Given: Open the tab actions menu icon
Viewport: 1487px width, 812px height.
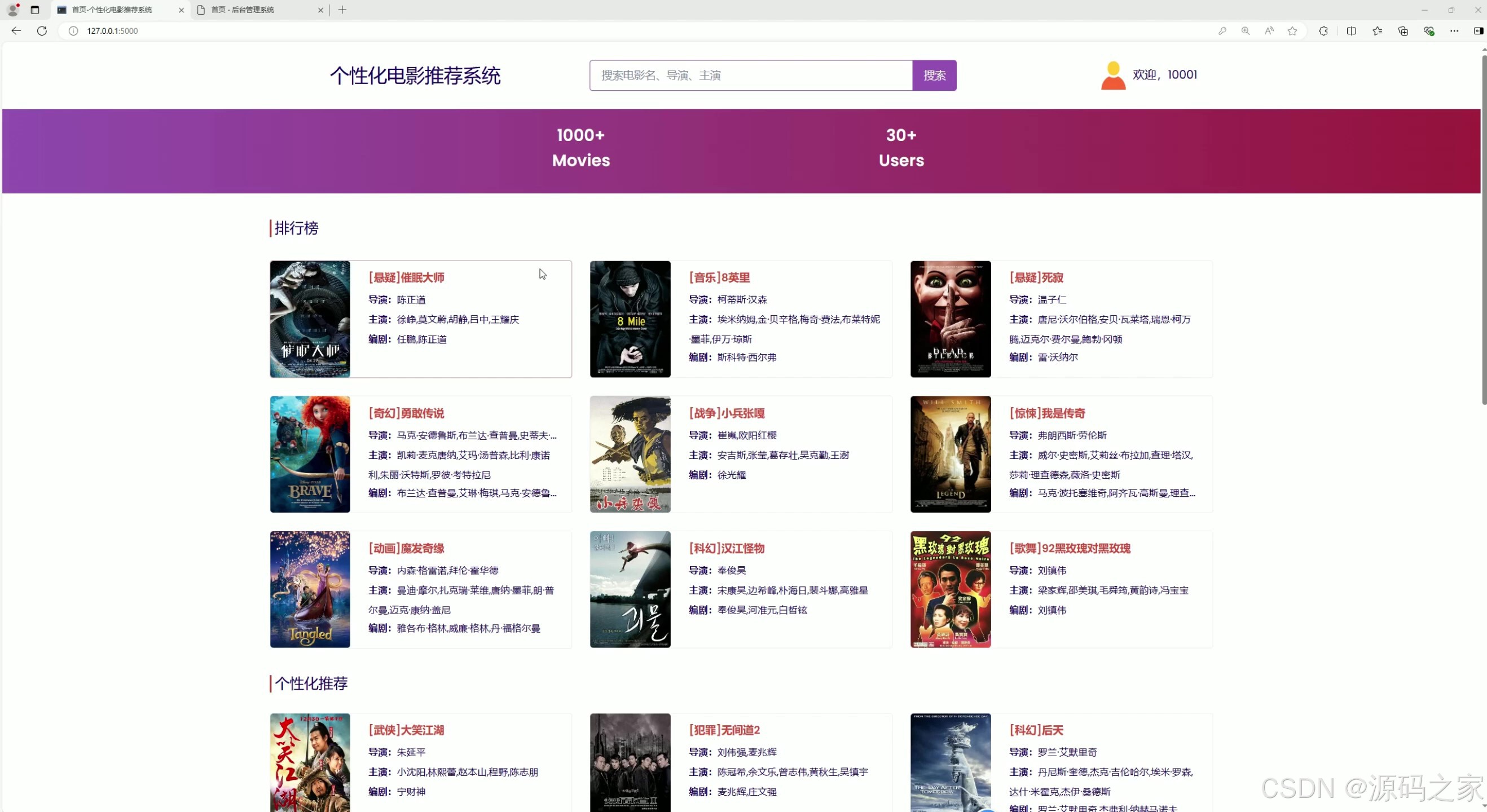Looking at the screenshot, I should point(34,10).
